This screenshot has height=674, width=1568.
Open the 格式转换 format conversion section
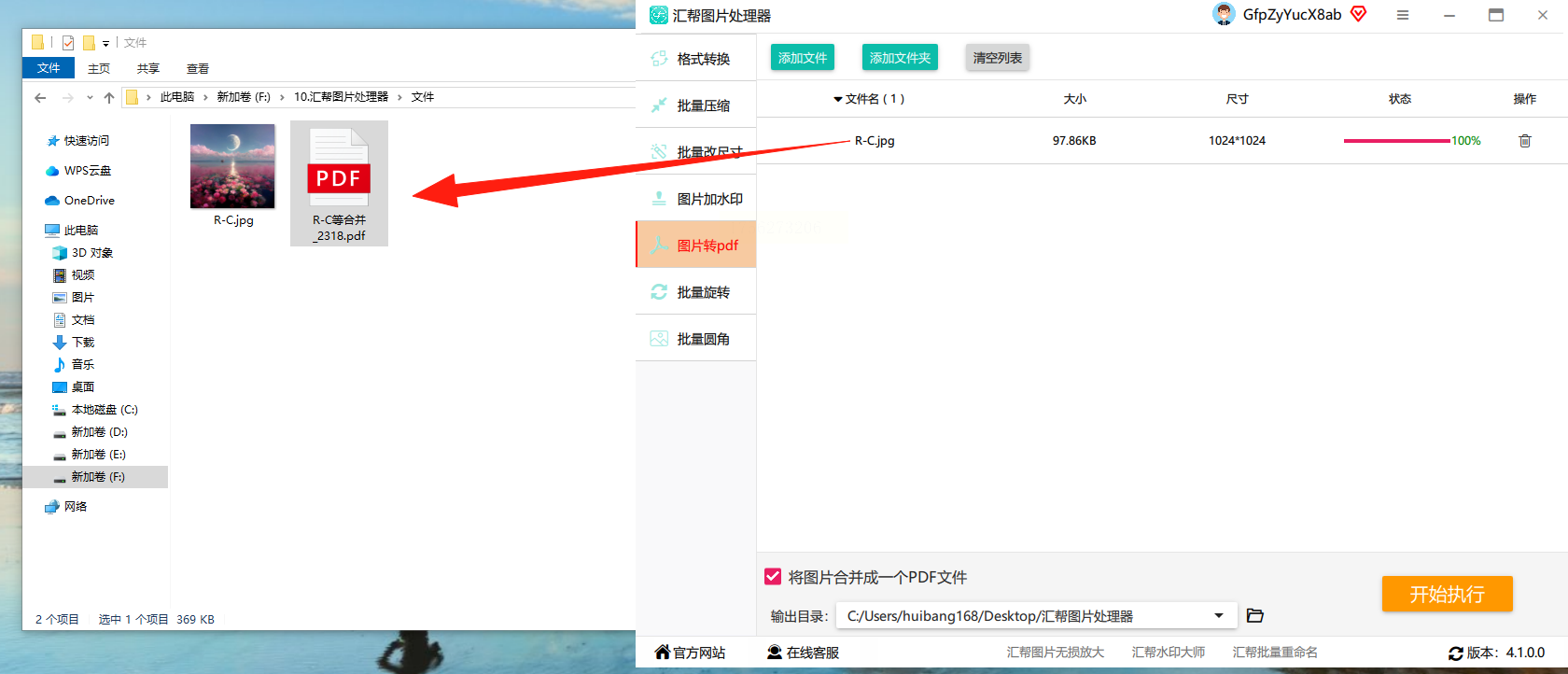point(695,59)
